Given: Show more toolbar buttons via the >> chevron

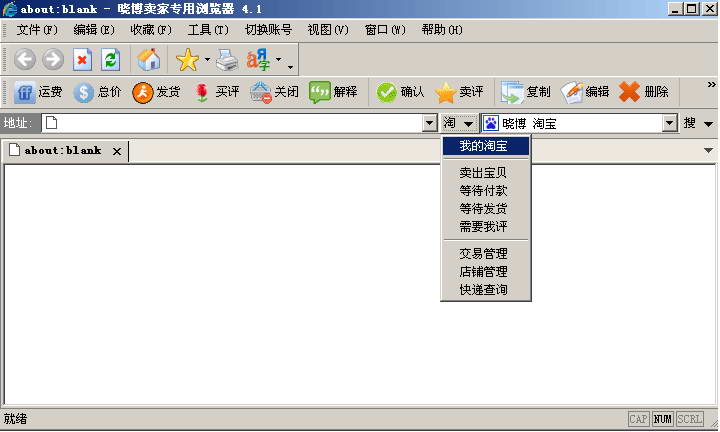Looking at the screenshot, I should [711, 84].
